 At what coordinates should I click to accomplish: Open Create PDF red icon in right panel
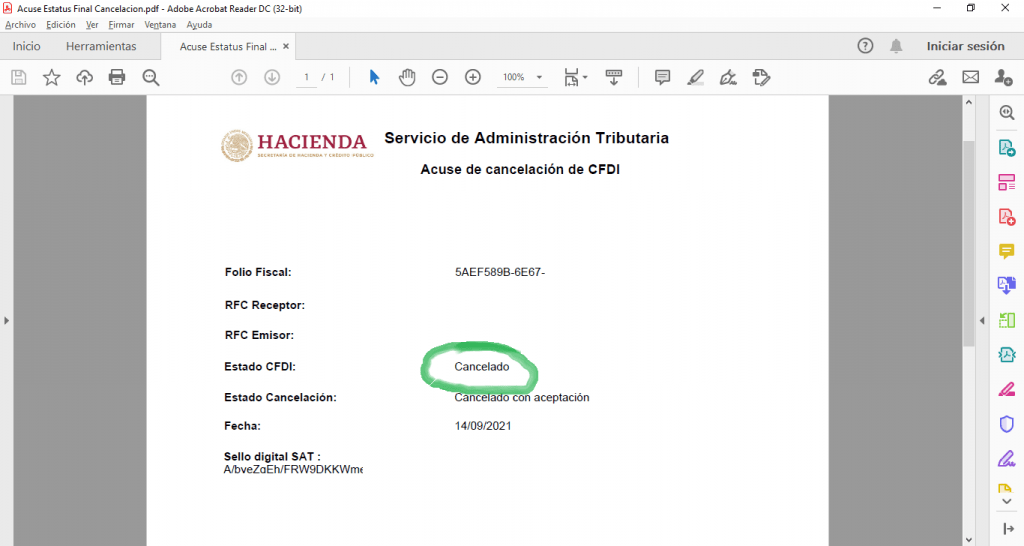click(x=1007, y=217)
